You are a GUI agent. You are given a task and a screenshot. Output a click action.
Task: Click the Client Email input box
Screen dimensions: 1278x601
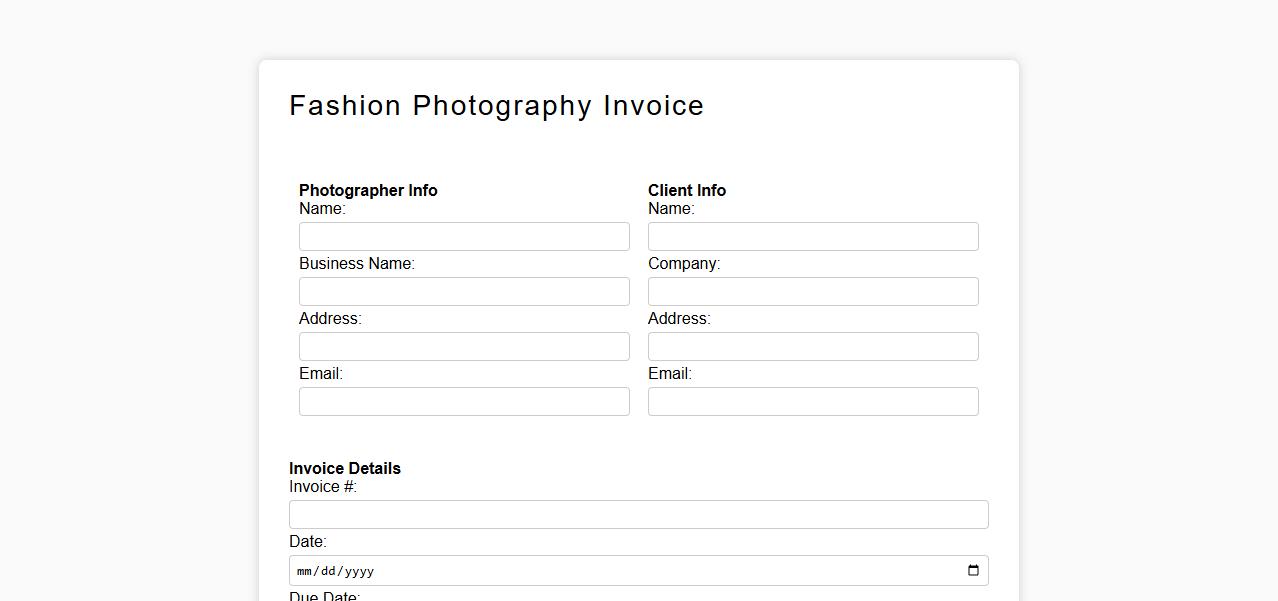coord(813,402)
